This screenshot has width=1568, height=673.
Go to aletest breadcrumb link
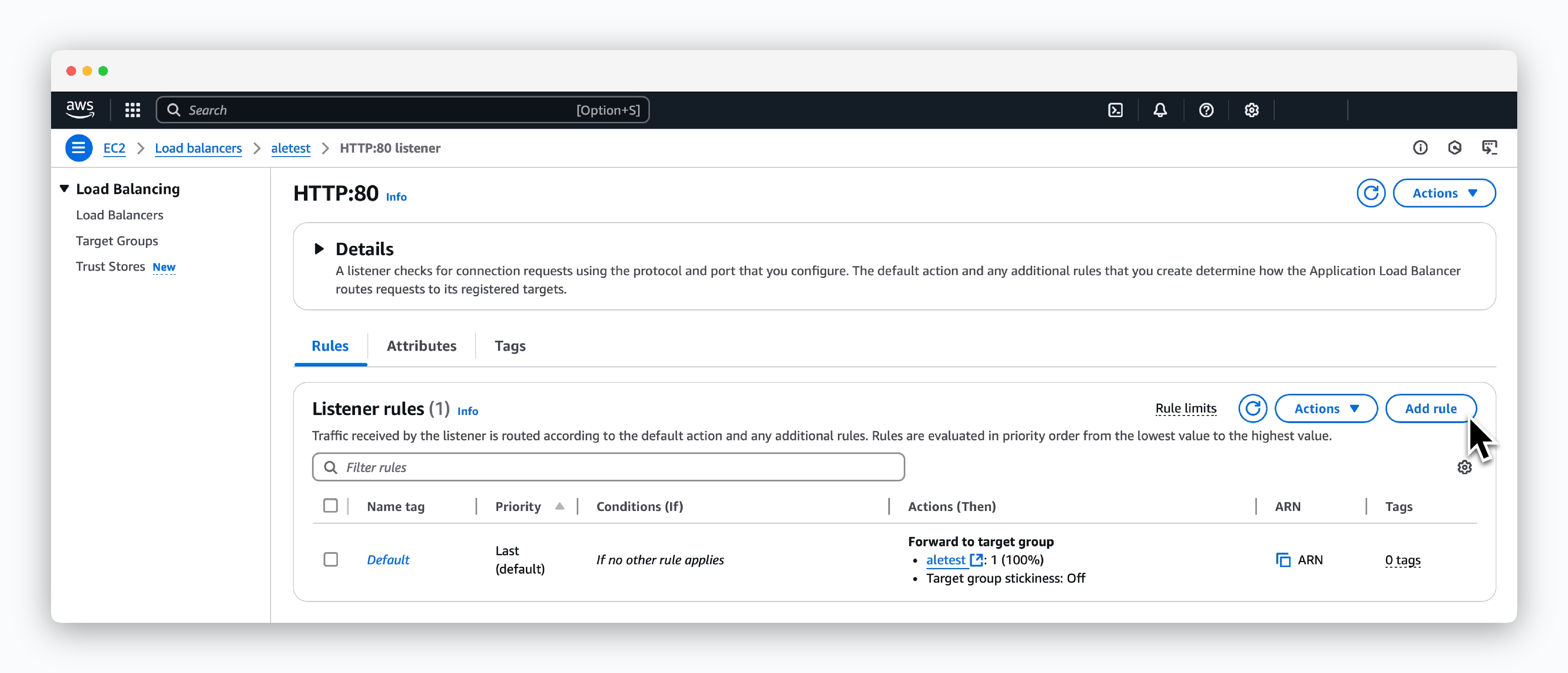point(290,148)
